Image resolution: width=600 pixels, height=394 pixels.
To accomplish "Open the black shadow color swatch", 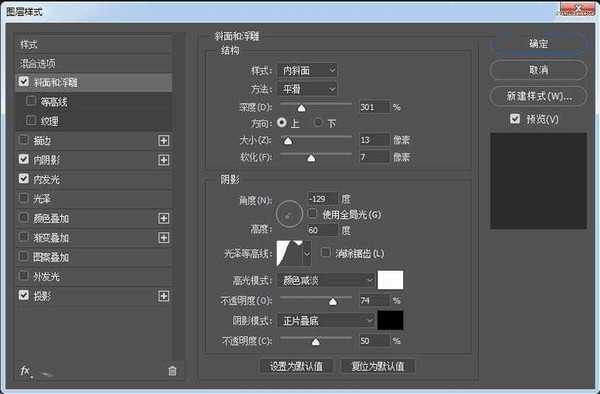I will [x=390, y=320].
